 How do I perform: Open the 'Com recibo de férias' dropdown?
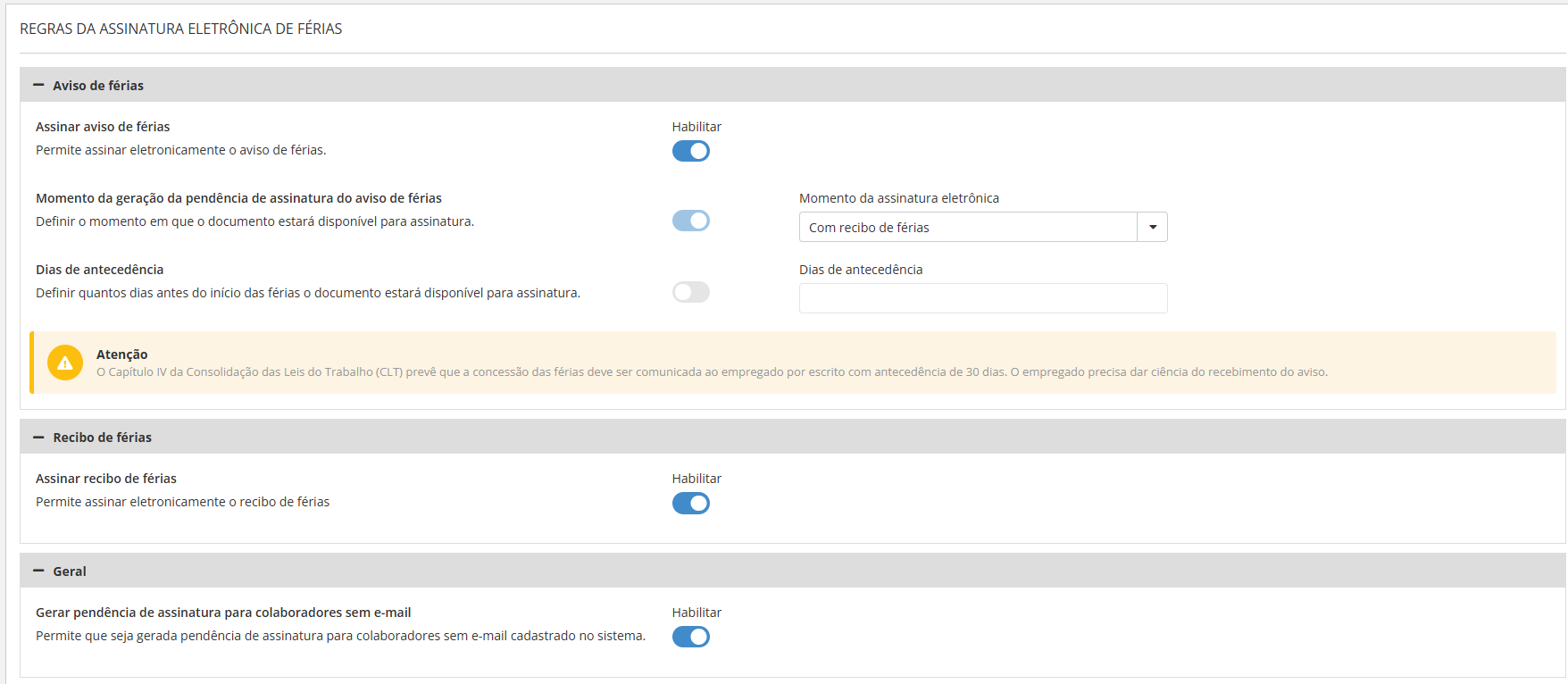[x=968, y=228]
